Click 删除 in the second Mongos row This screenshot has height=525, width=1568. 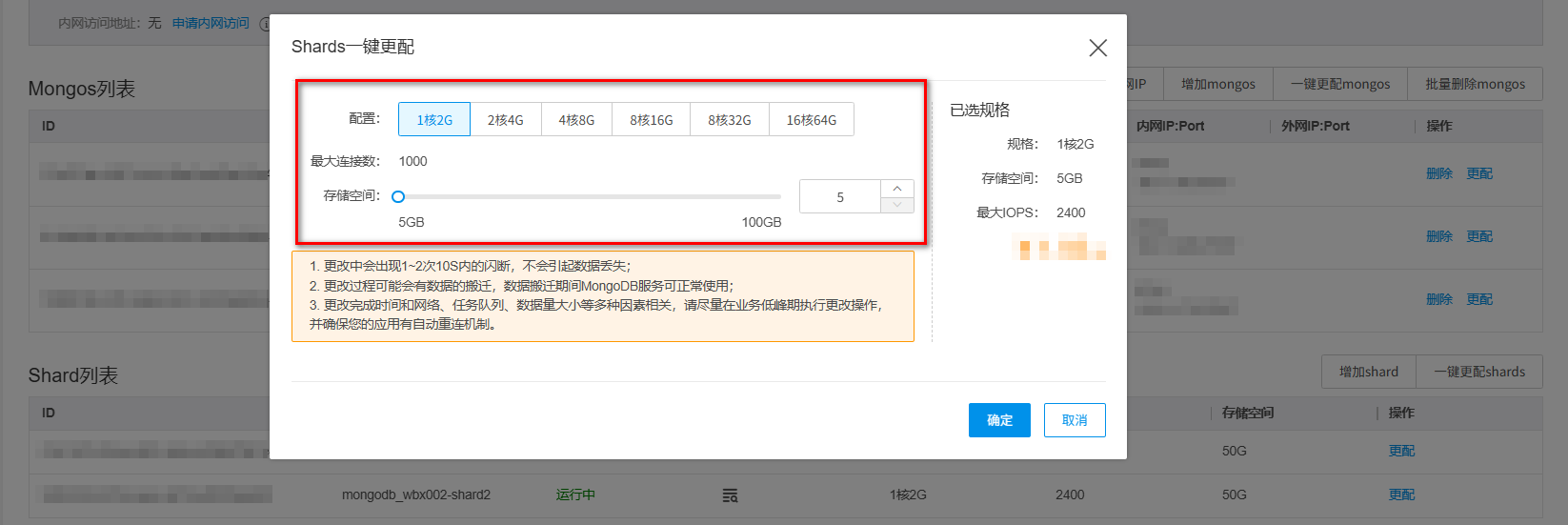pyautogui.click(x=1439, y=236)
